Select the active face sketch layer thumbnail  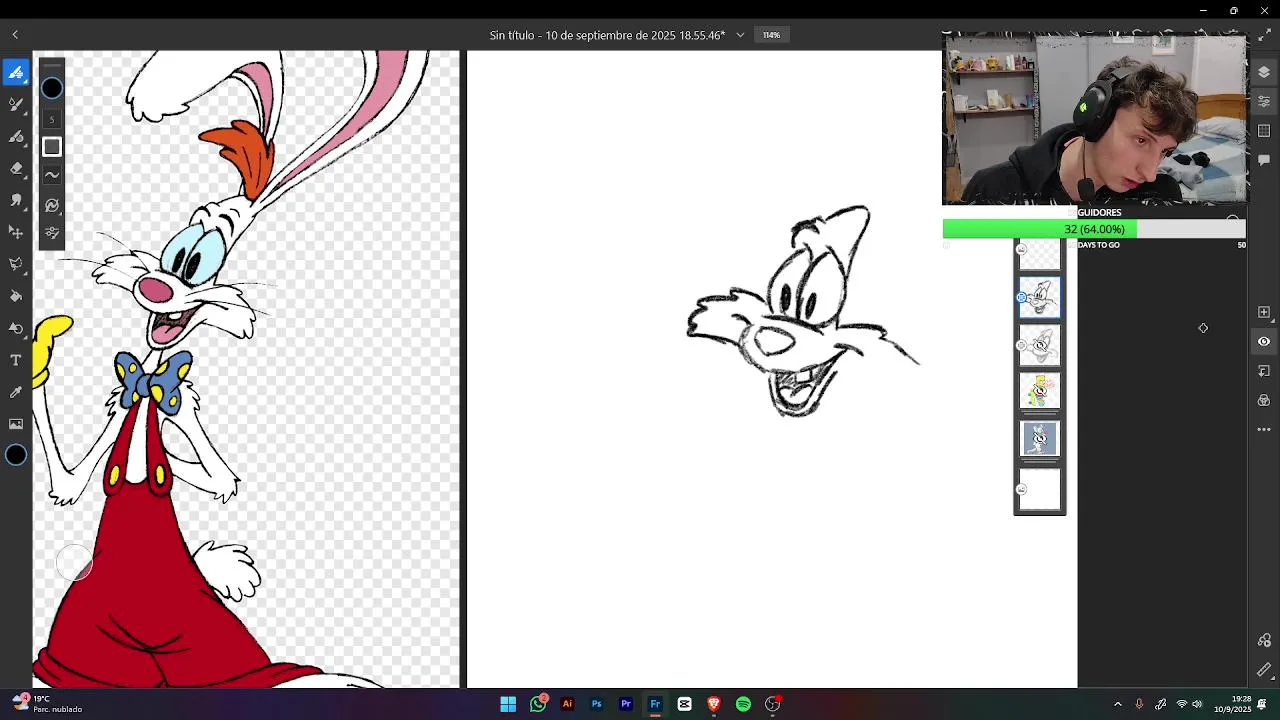[1039, 298]
